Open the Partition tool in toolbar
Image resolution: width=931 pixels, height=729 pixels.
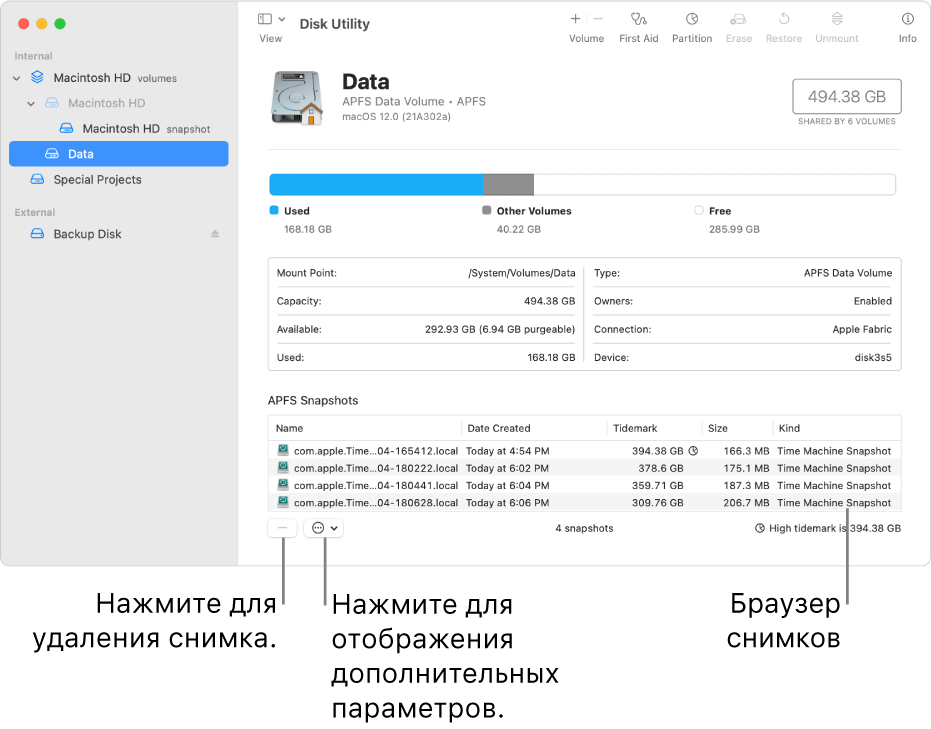pos(692,19)
